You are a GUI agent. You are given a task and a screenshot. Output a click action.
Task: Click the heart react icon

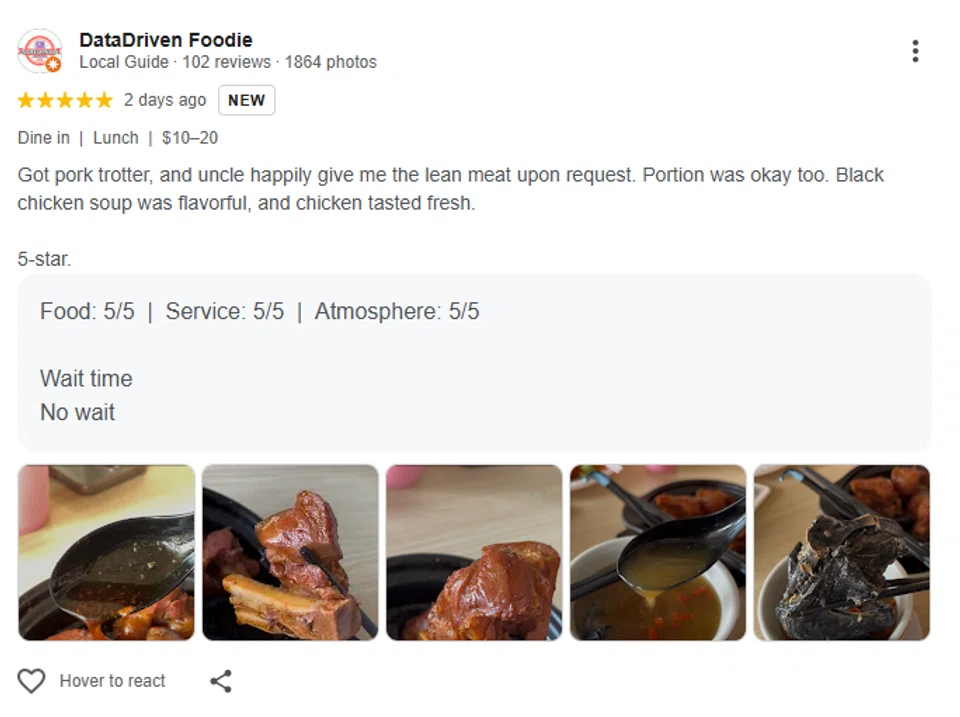32,681
